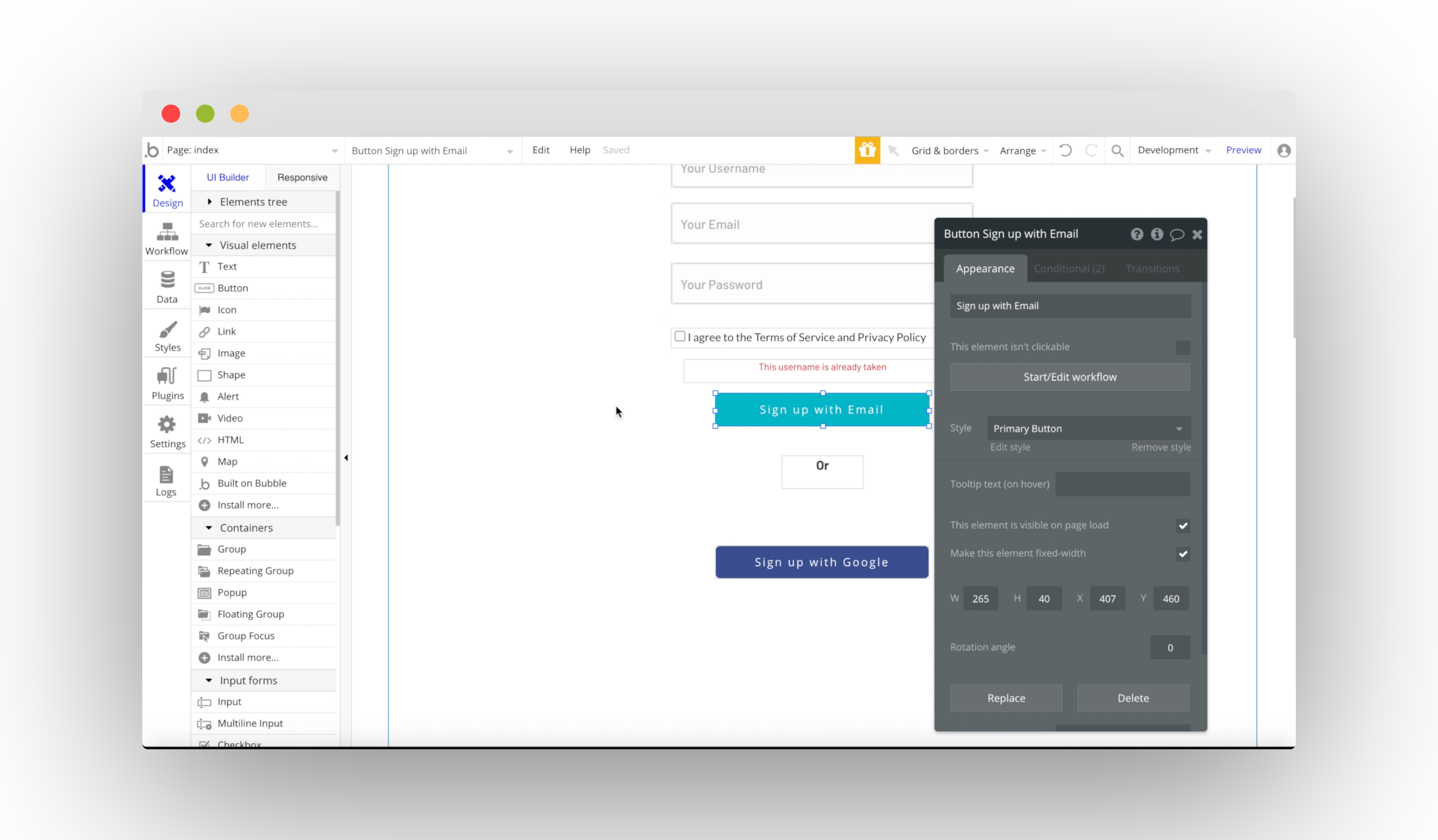Image resolution: width=1438 pixels, height=840 pixels.
Task: Click the info icon in property editor
Action: 1157,234
